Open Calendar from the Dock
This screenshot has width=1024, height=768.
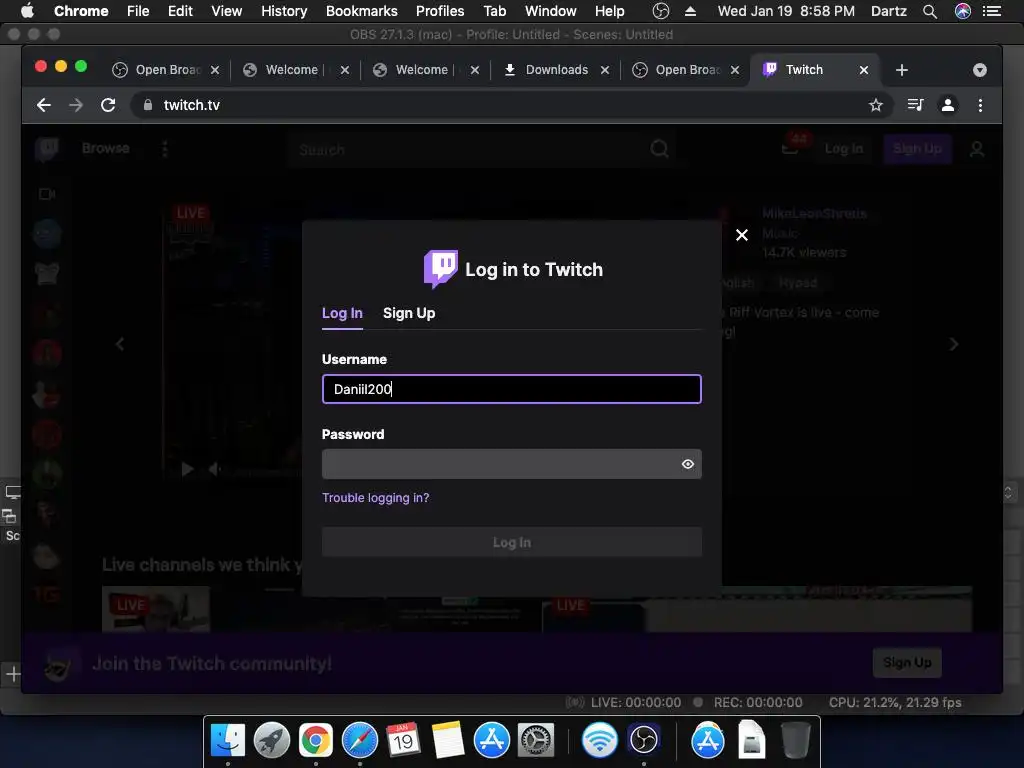[403, 740]
